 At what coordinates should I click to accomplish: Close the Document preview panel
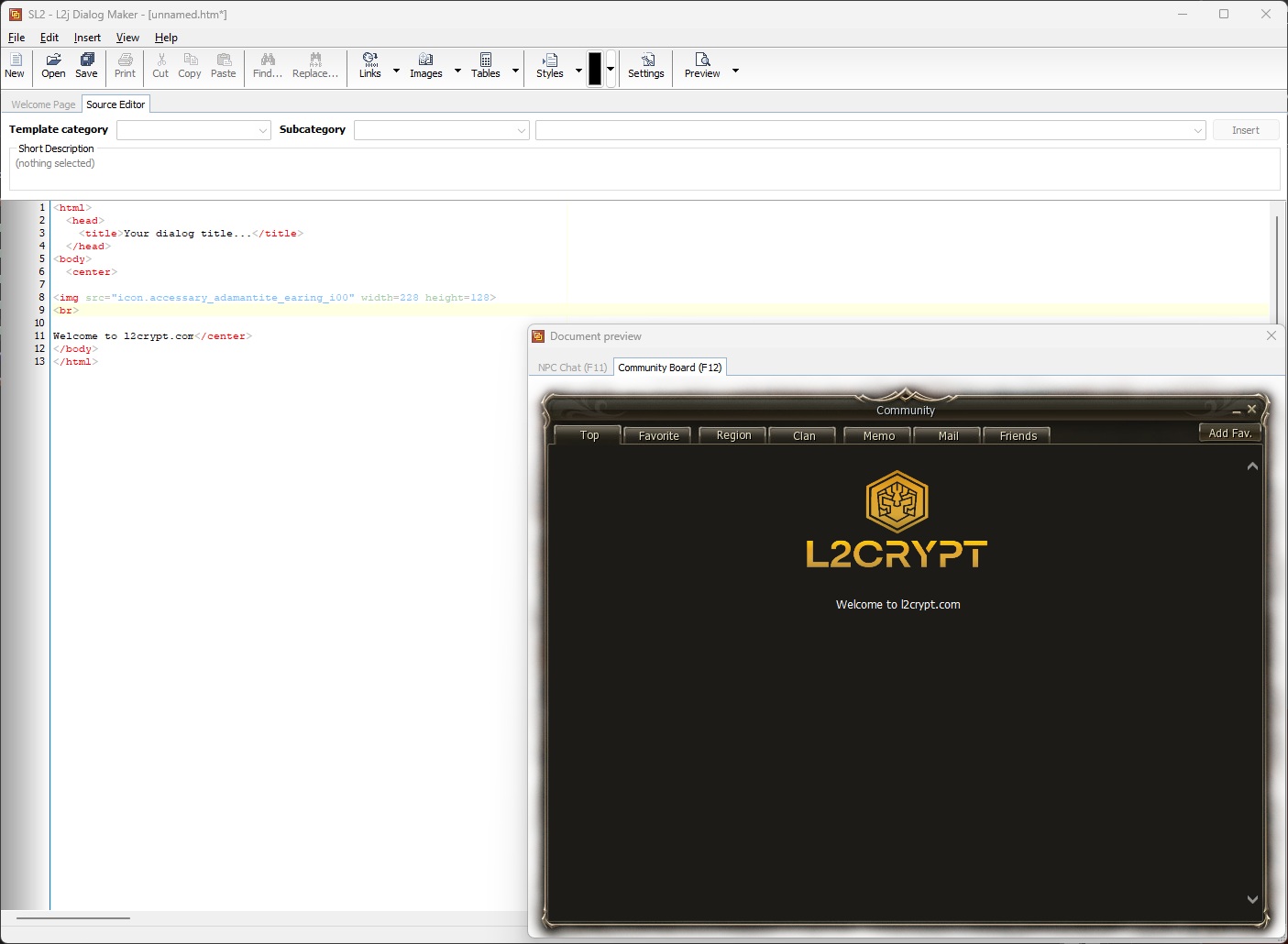click(x=1271, y=336)
